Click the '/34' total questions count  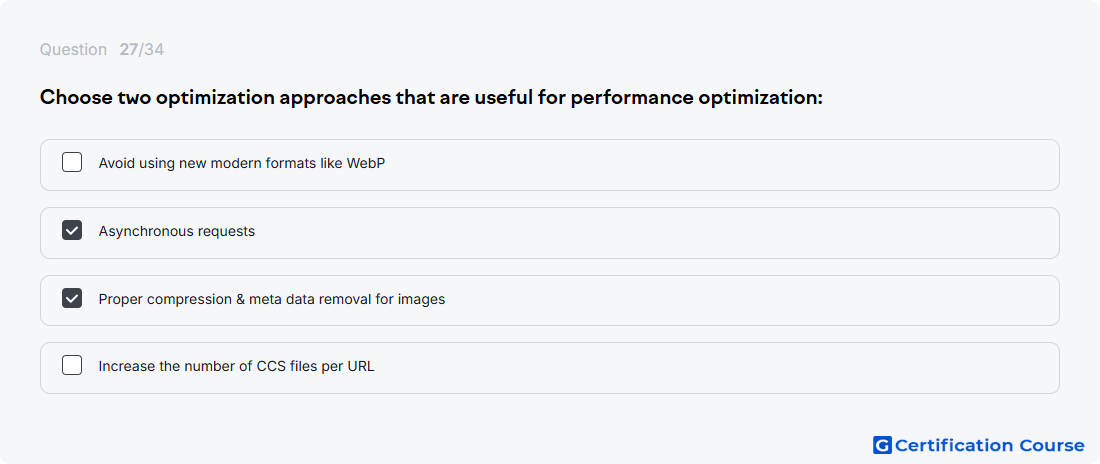[152, 50]
